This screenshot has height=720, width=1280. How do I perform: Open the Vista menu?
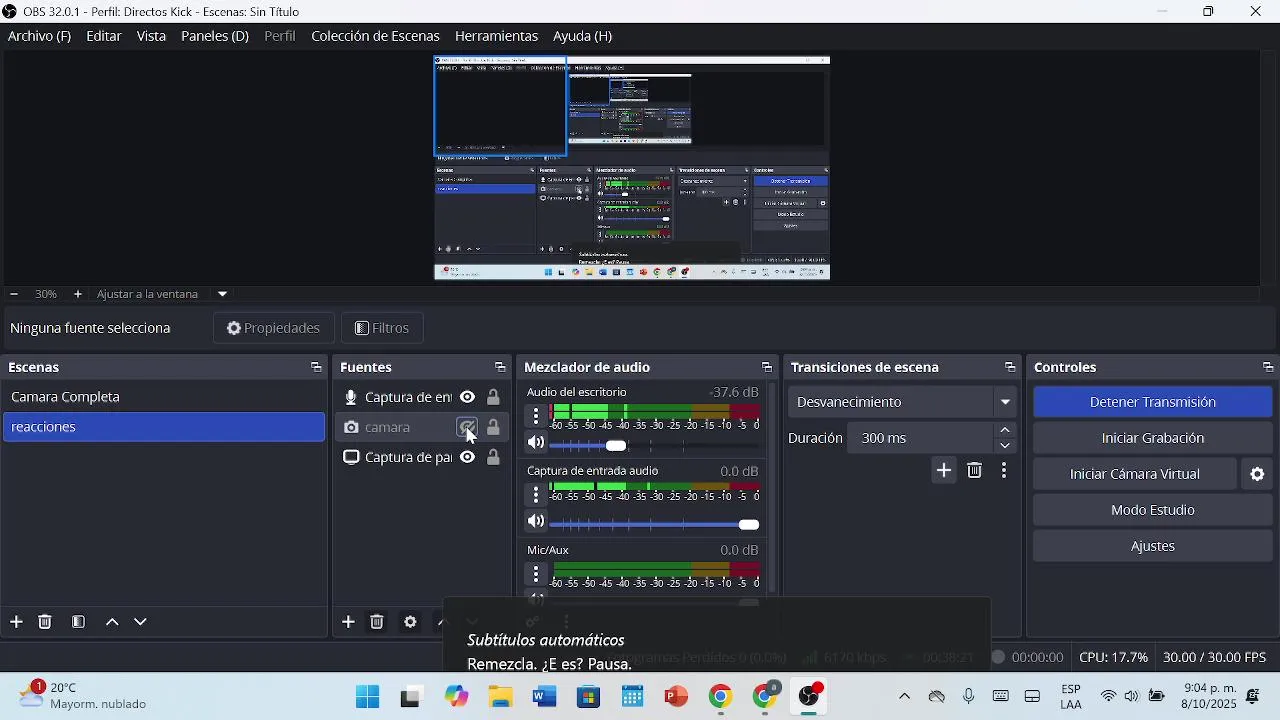click(151, 36)
